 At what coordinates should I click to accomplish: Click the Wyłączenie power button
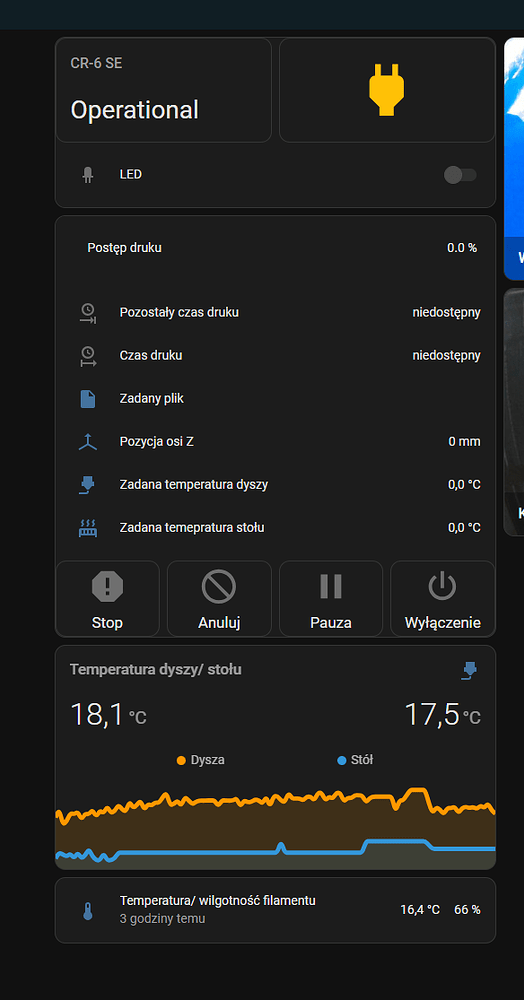coord(442,599)
